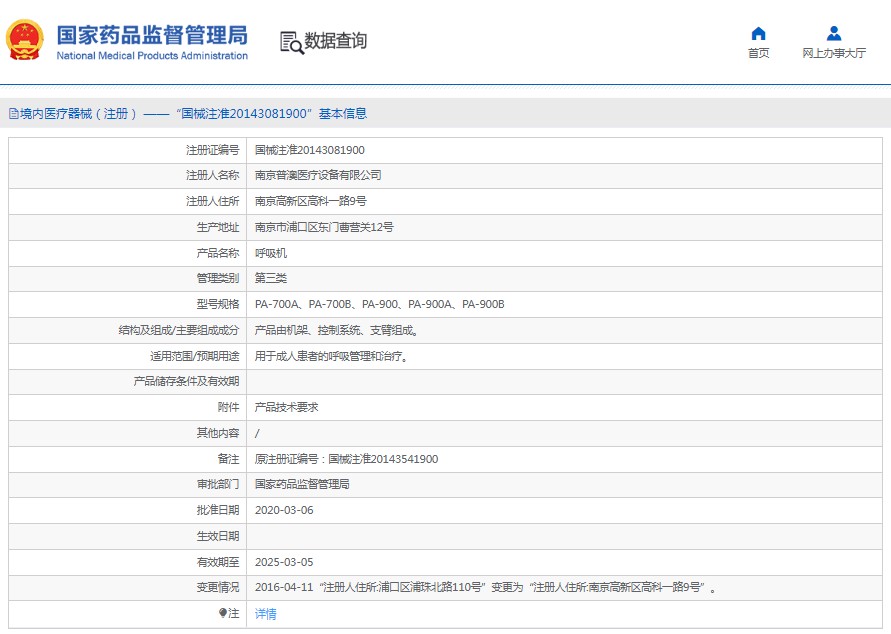Click the registrant name 南京普澳医疗设备有限公司
Screen dimensions: 891x634
318,175
